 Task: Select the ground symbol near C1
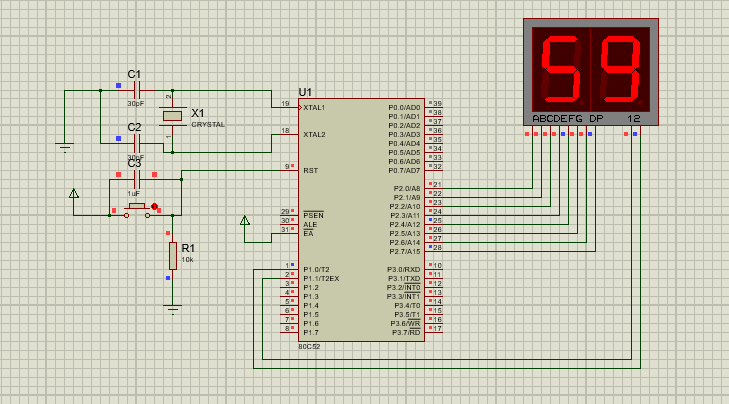pos(65,147)
